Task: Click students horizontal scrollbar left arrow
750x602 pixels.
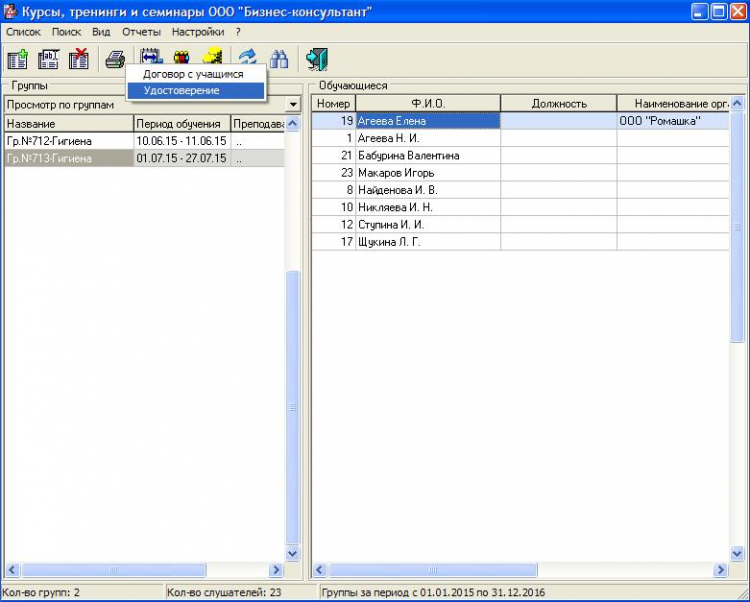Action: (x=320, y=569)
